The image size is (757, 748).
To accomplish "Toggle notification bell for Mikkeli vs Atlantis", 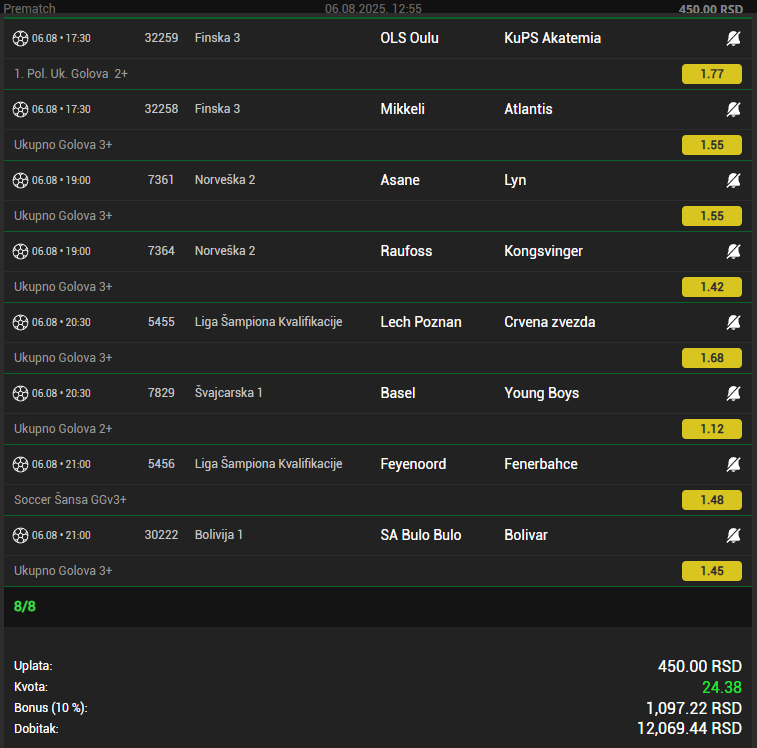I will click(733, 109).
